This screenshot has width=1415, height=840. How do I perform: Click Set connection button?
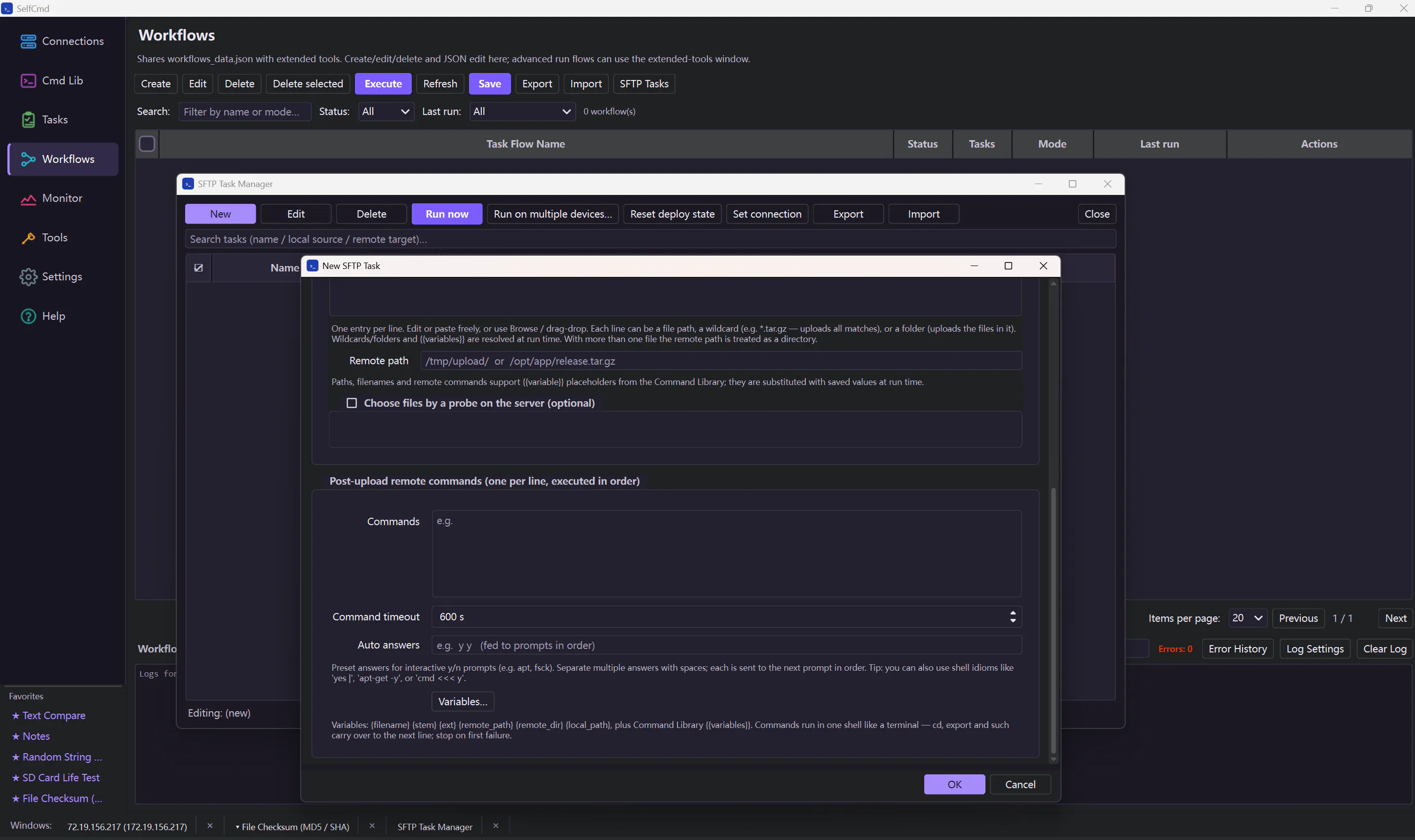(x=767, y=214)
